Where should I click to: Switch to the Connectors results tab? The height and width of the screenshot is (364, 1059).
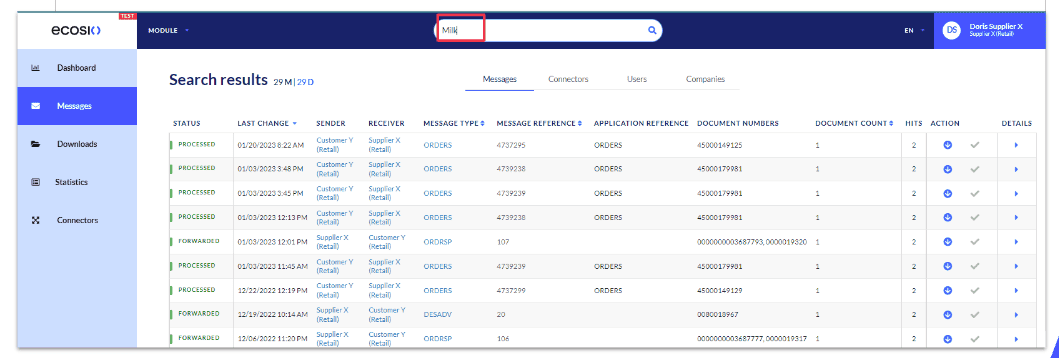point(568,79)
